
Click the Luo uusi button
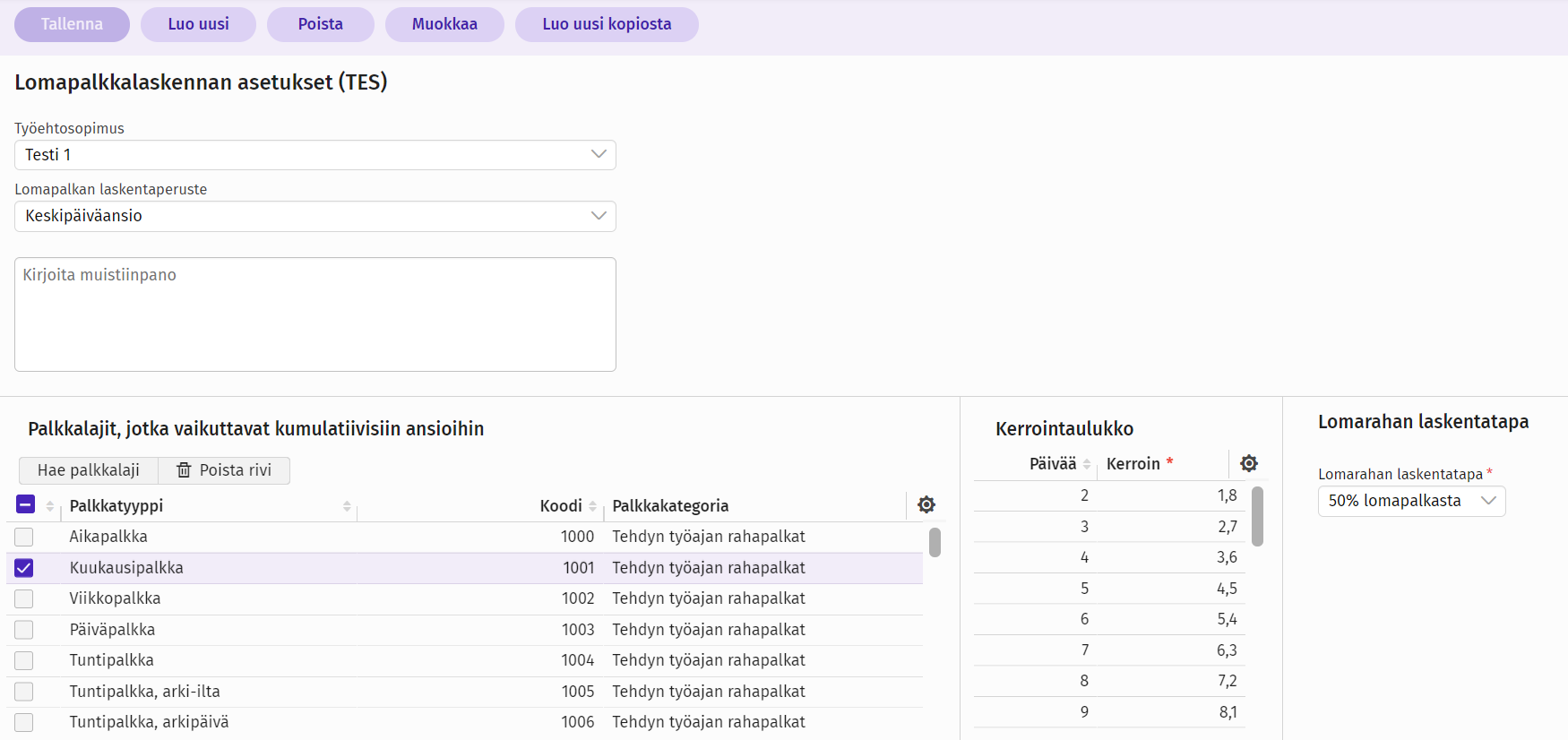[199, 24]
